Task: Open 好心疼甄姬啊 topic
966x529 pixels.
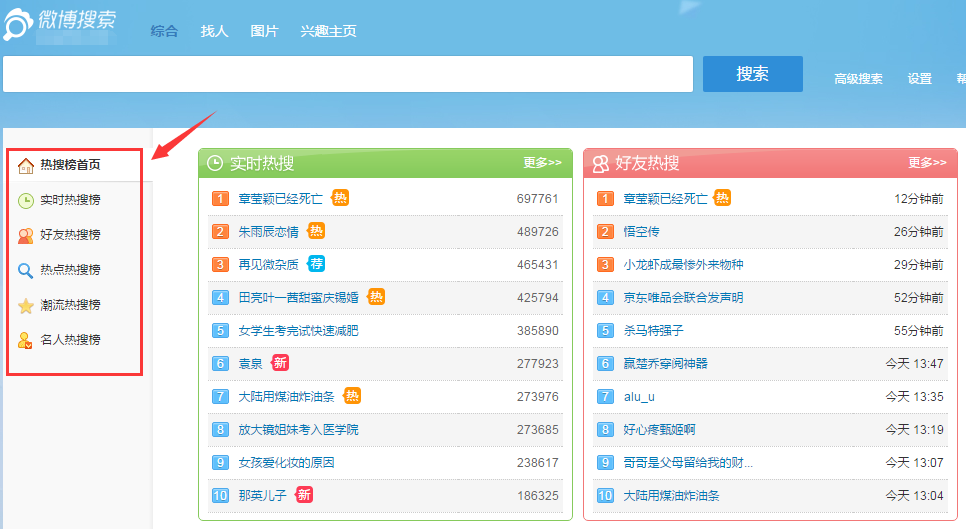Action: (659, 429)
